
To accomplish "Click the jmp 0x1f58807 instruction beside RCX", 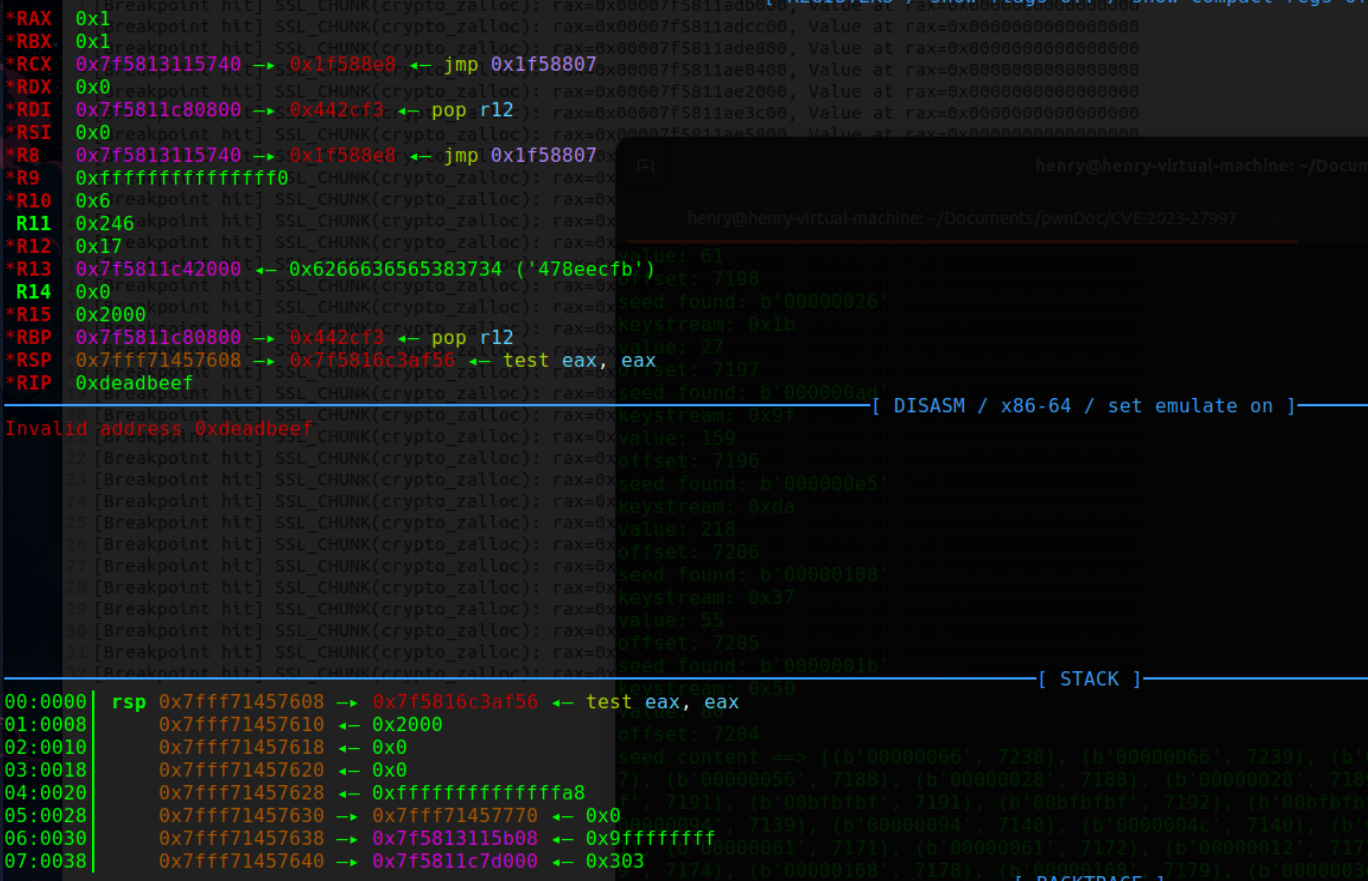I will (519, 64).
